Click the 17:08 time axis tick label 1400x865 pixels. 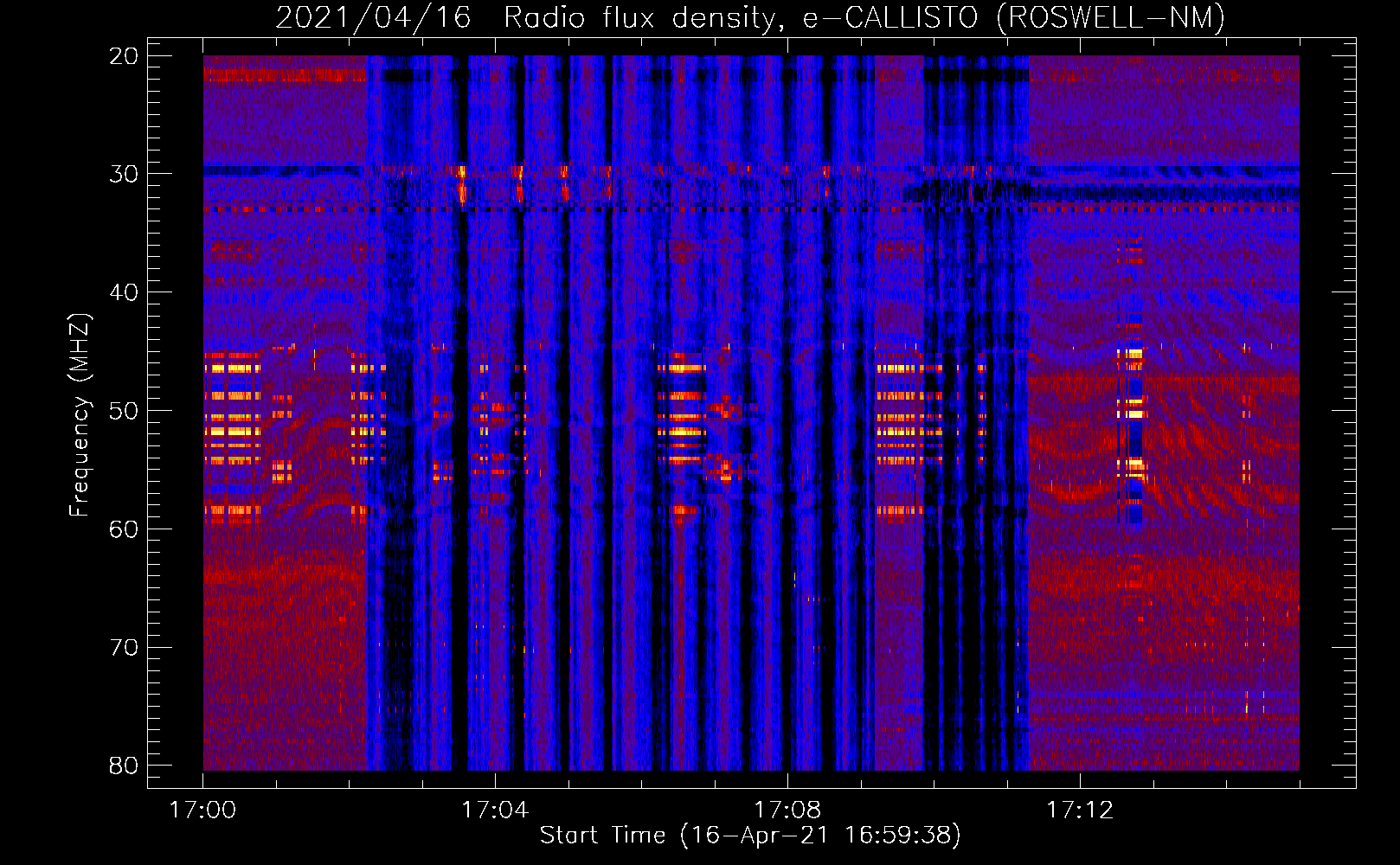click(x=787, y=810)
